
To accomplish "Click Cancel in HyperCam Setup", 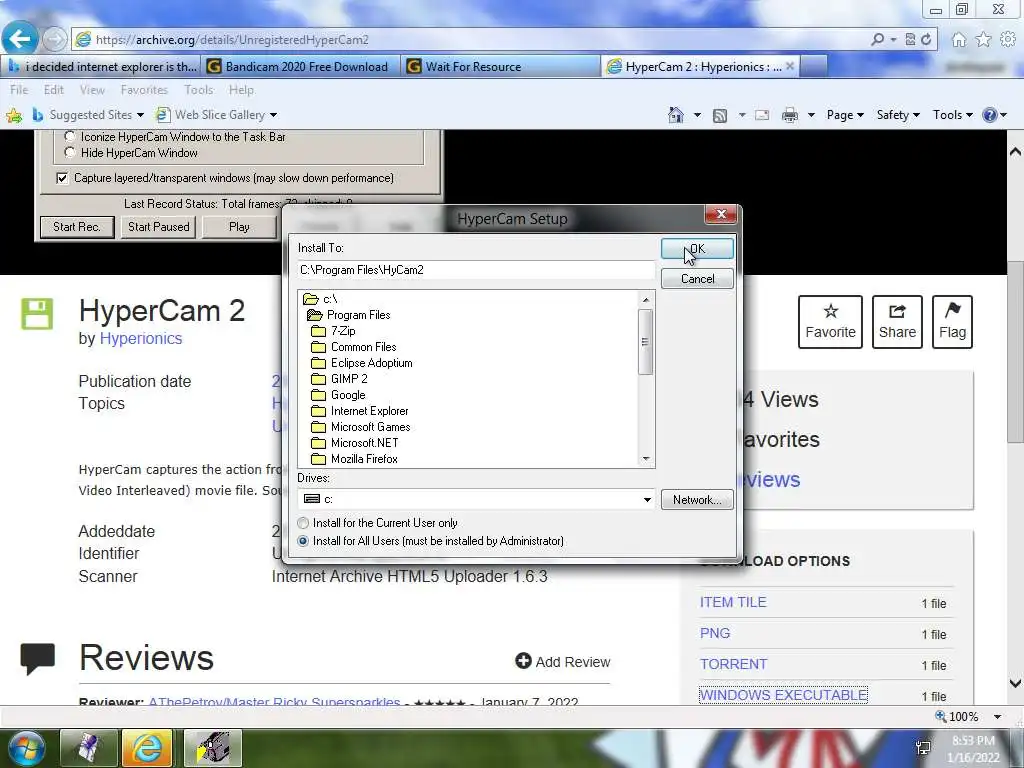I will pos(697,279).
